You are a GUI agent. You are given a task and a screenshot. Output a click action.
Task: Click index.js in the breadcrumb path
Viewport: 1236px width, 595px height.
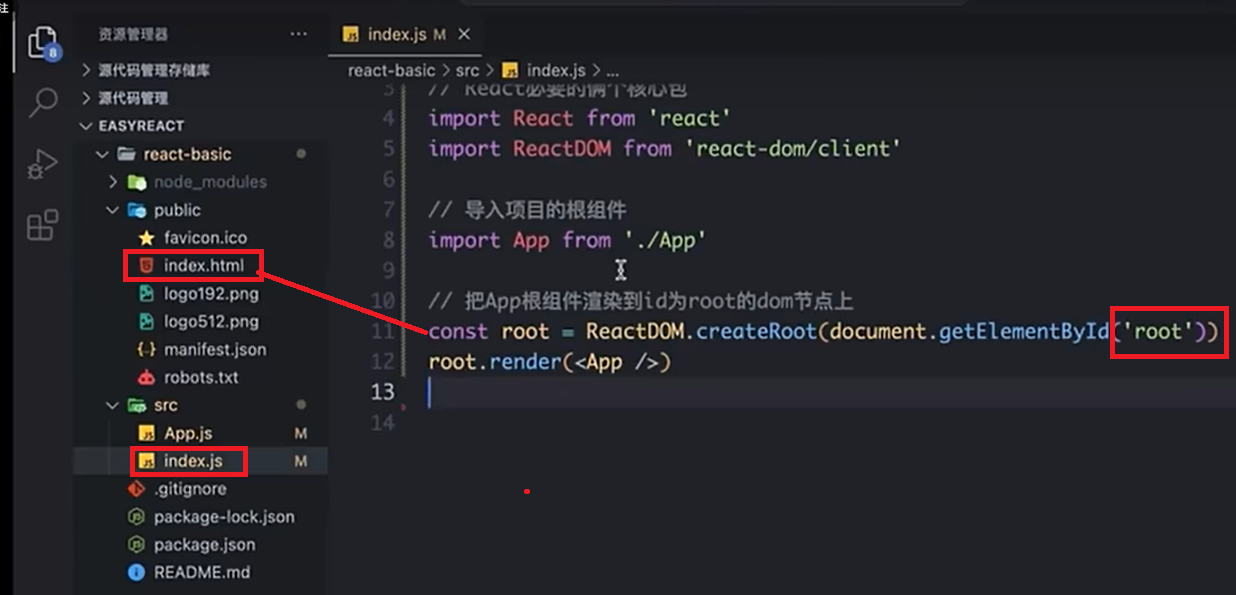tap(556, 71)
